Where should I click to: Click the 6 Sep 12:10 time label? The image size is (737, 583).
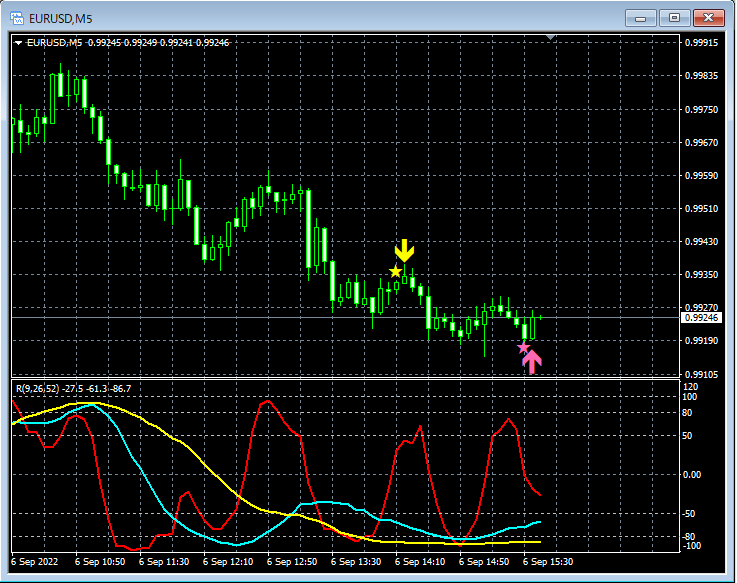228,562
